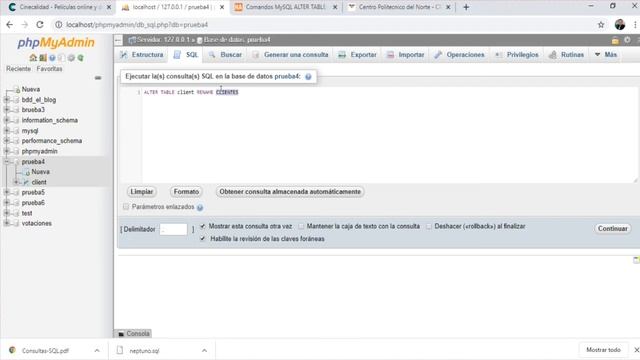Reload navigation panel green icon

tap(80, 58)
